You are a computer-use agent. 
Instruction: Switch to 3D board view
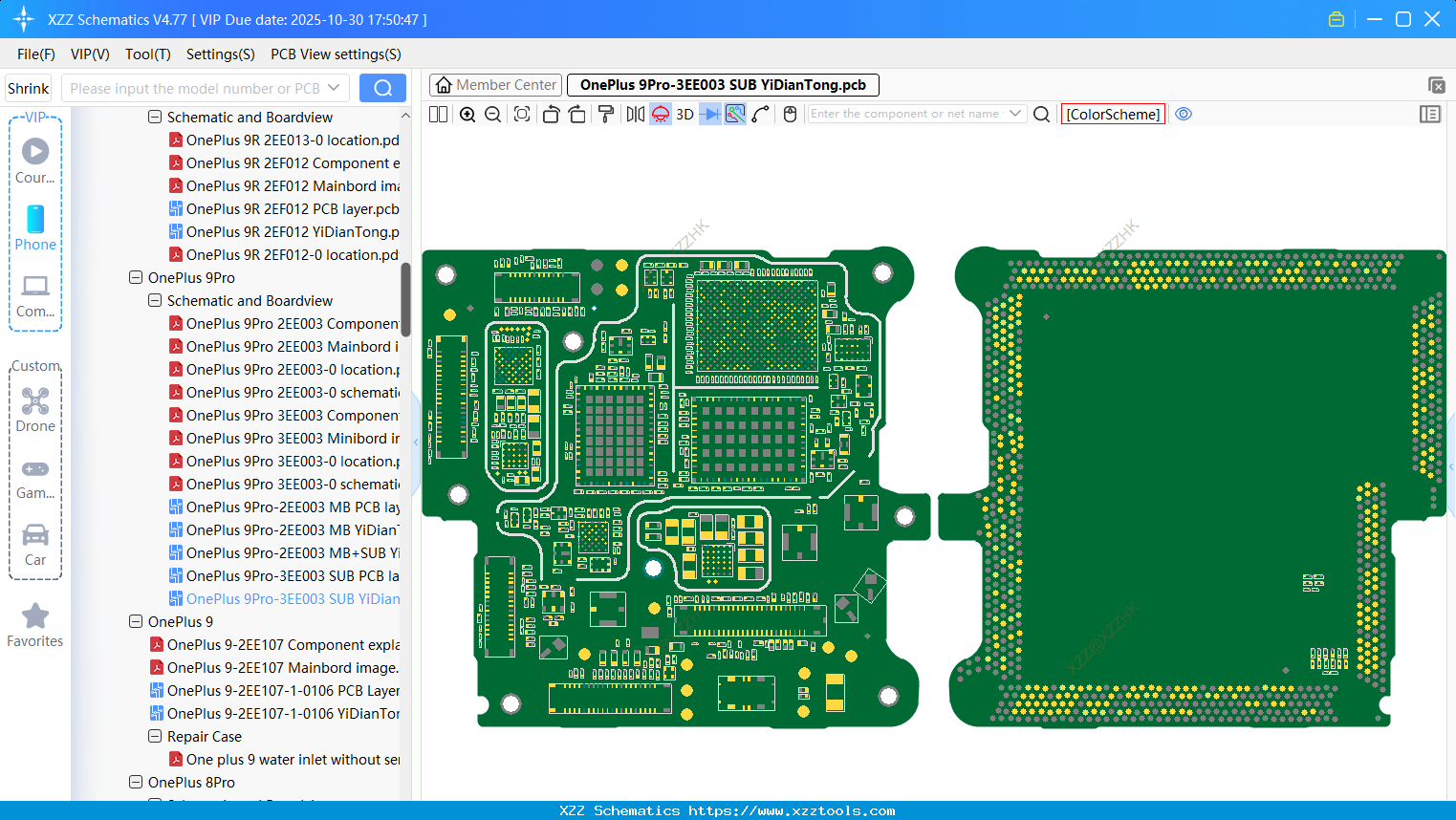[x=685, y=115]
